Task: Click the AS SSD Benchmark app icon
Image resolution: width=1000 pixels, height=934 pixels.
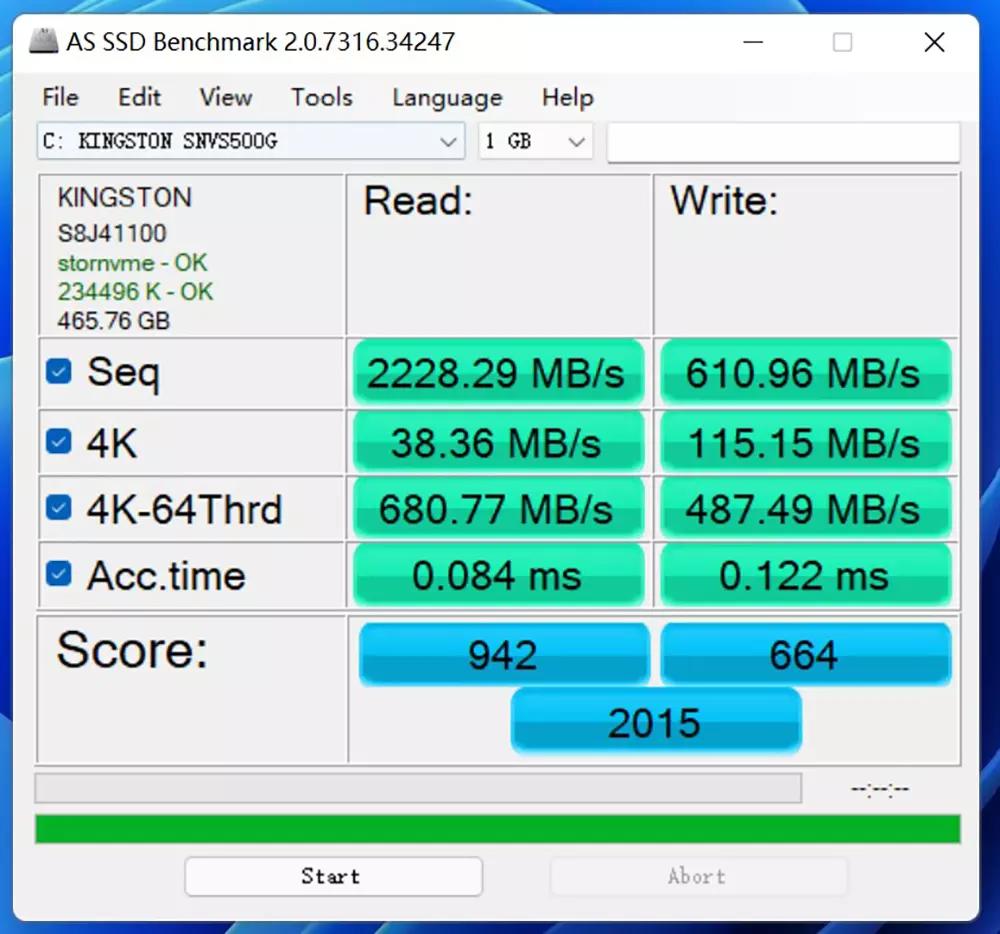Action: click(x=43, y=41)
